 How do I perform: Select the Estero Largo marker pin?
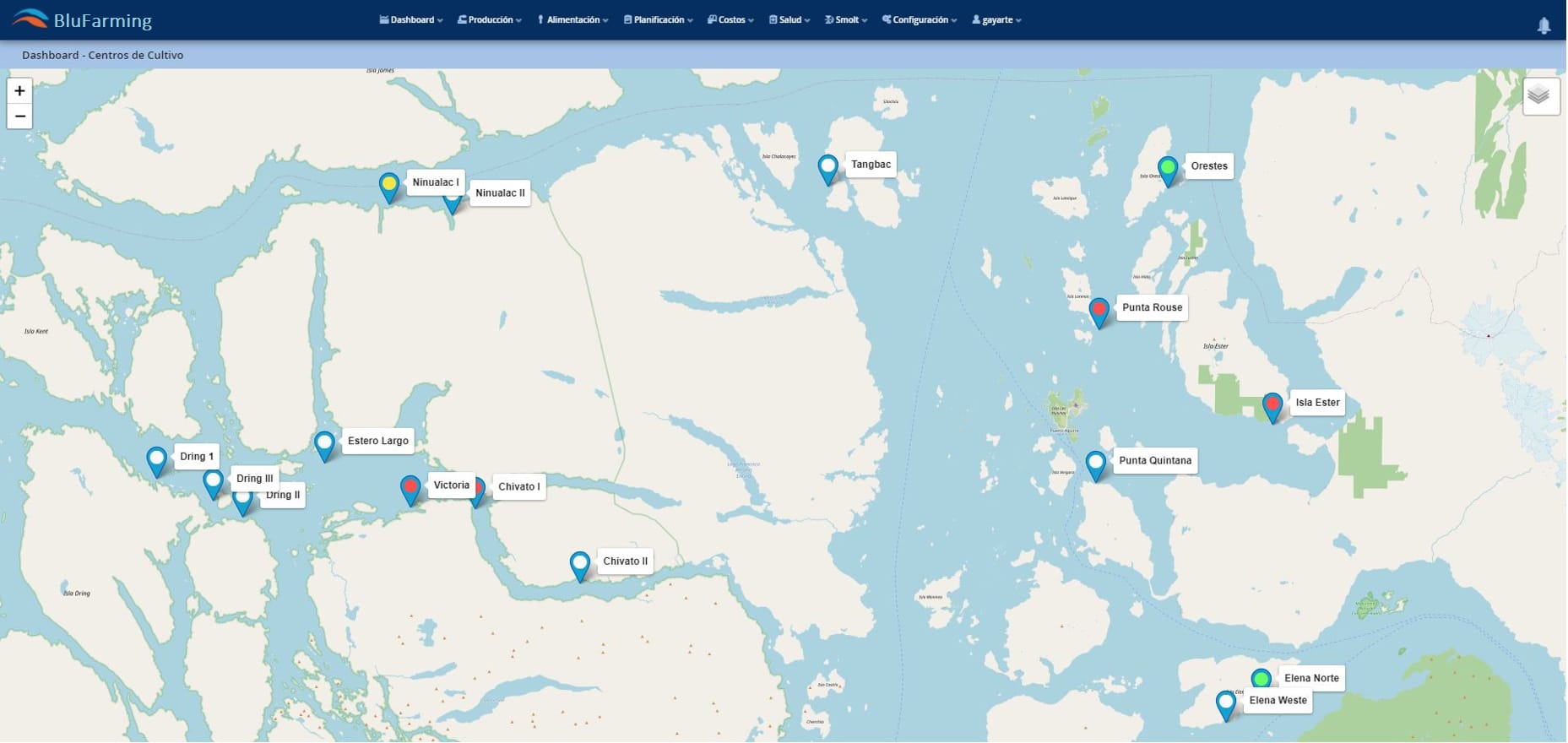click(324, 443)
